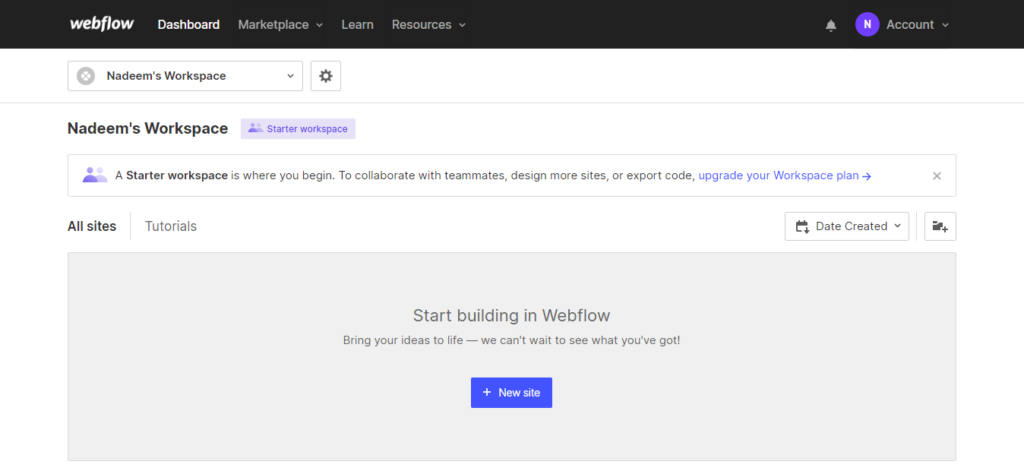
Task: Click the workspace avatar icon in selector
Action: pyautogui.click(x=86, y=76)
